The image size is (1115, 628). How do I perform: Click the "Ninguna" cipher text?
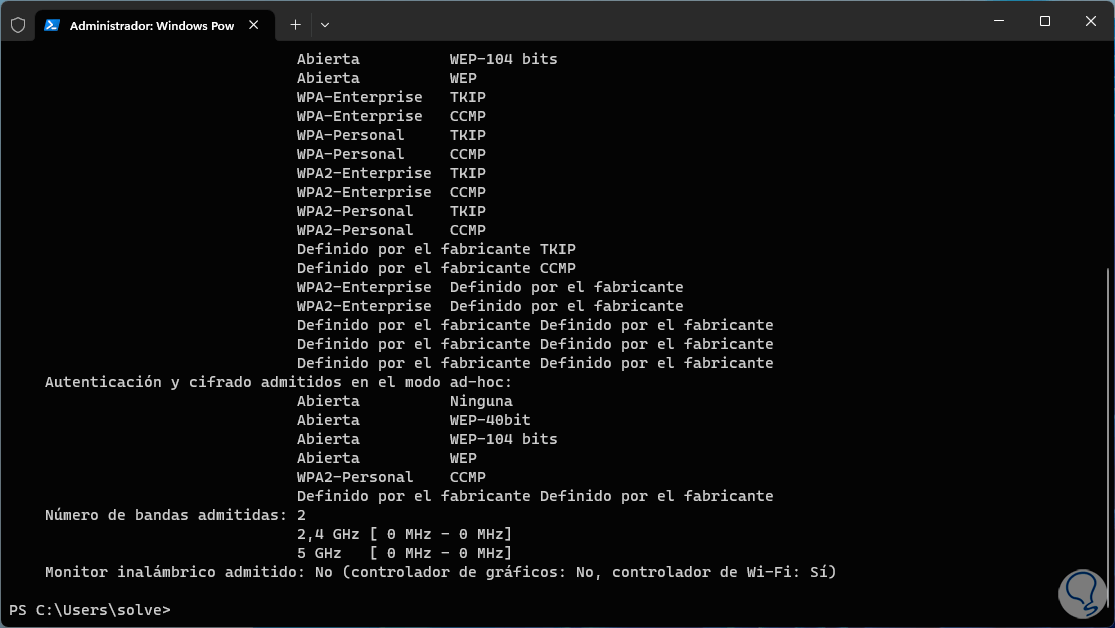pos(481,401)
